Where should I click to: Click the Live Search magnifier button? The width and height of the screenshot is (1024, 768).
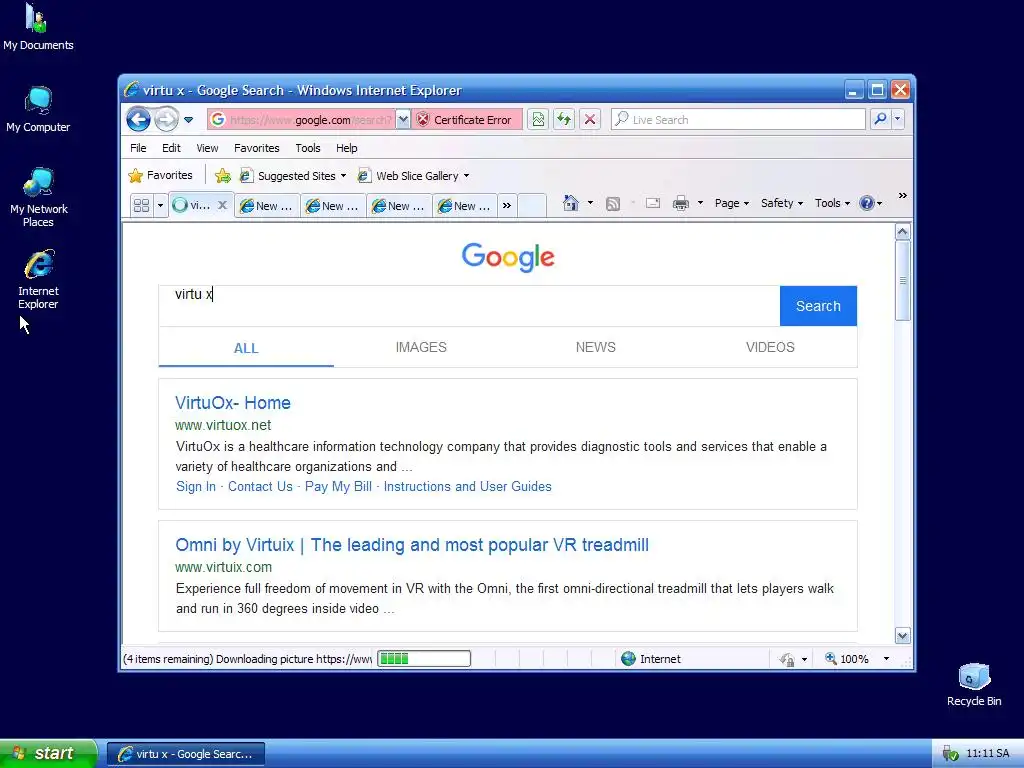(880, 120)
